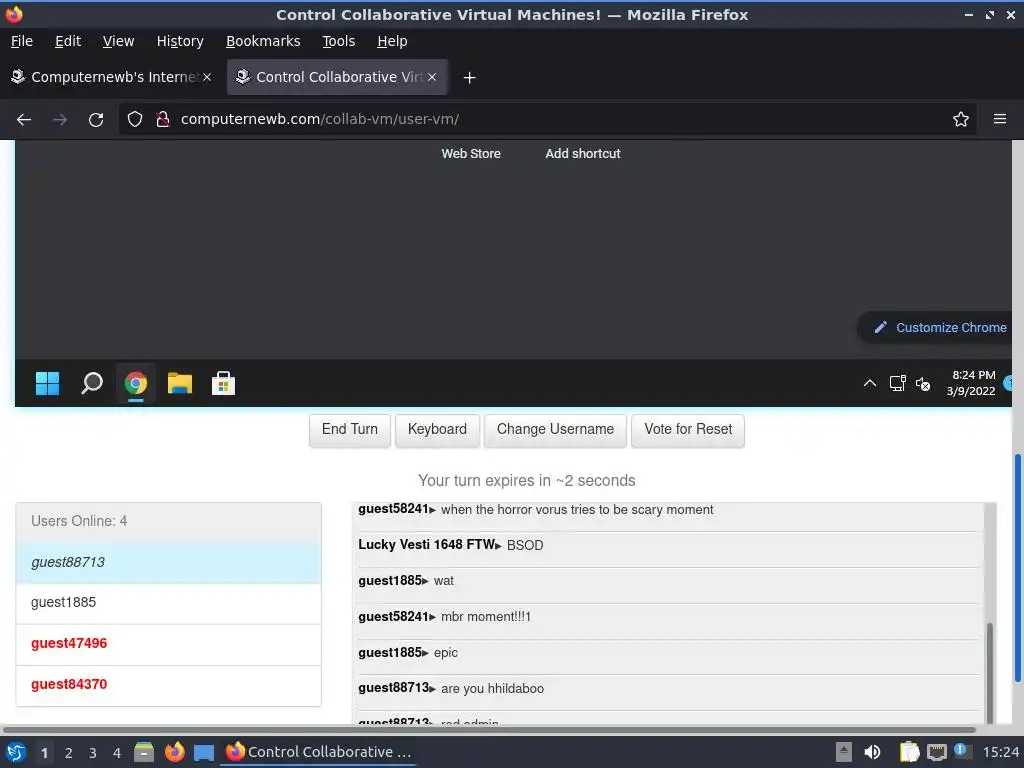This screenshot has height=768, width=1024.
Task: Open the Edit menu
Action: [68, 41]
